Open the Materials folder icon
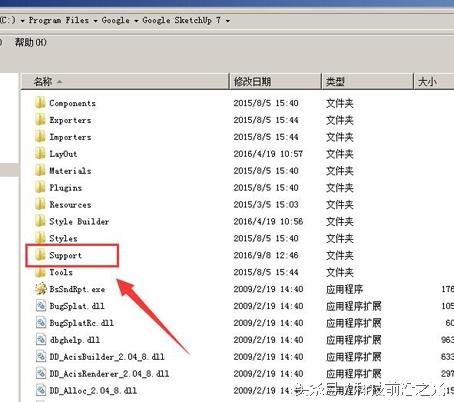 point(40,171)
